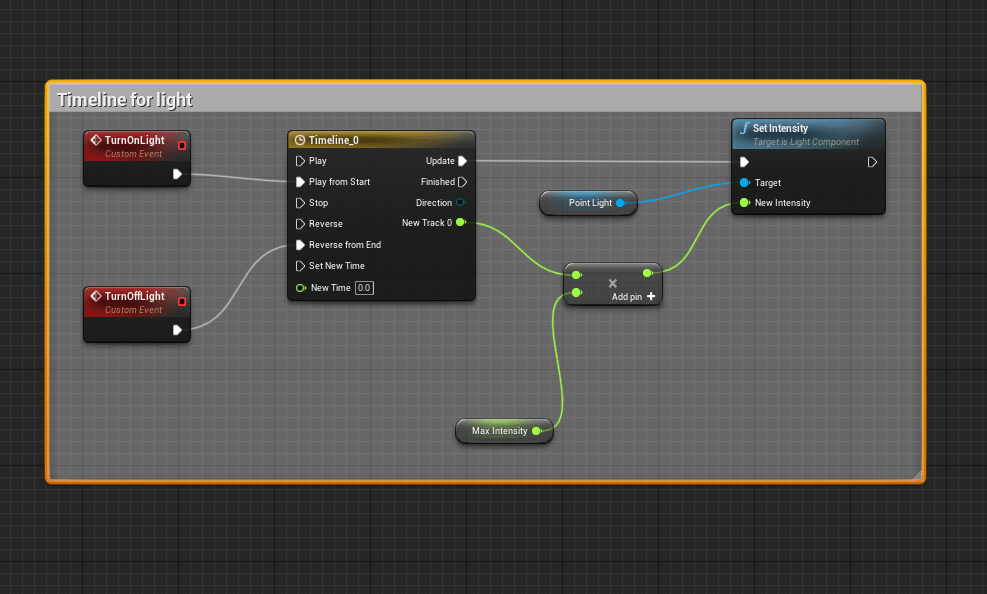
Task: Click the Max Intensity variable output pin
Action: (x=536, y=431)
